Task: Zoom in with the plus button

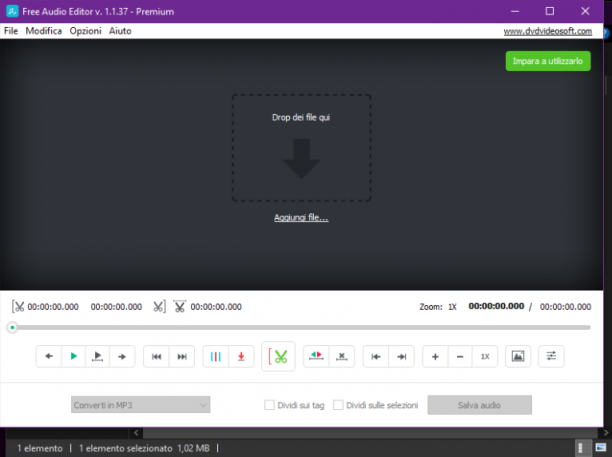Action: pos(435,356)
